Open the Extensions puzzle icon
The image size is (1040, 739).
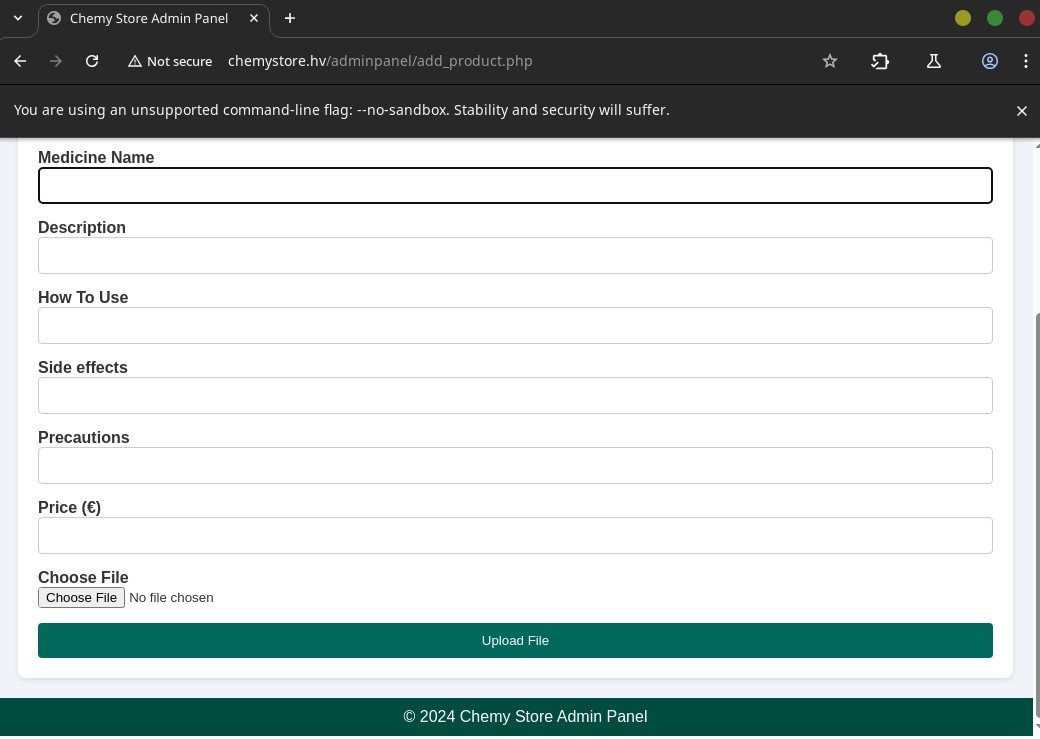point(880,61)
